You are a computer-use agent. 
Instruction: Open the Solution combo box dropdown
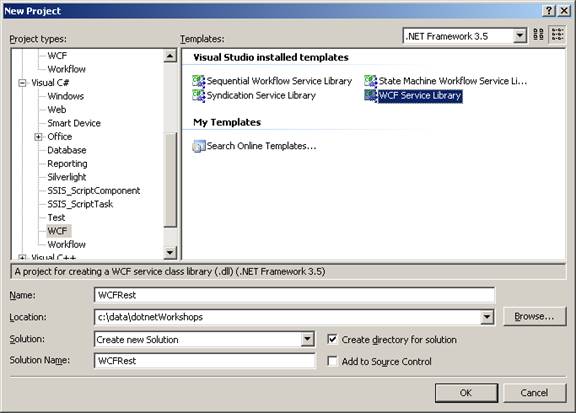click(x=307, y=339)
